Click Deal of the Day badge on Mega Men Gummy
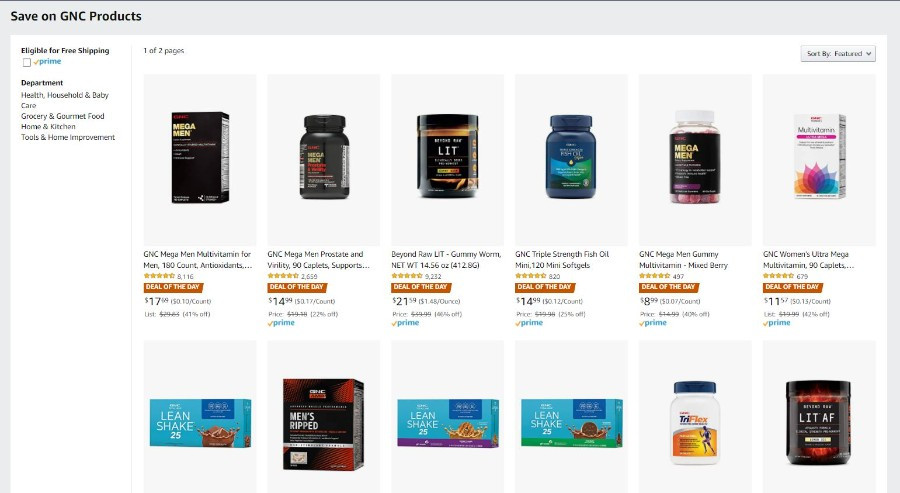Viewport: 900px width, 493px height. click(x=669, y=287)
